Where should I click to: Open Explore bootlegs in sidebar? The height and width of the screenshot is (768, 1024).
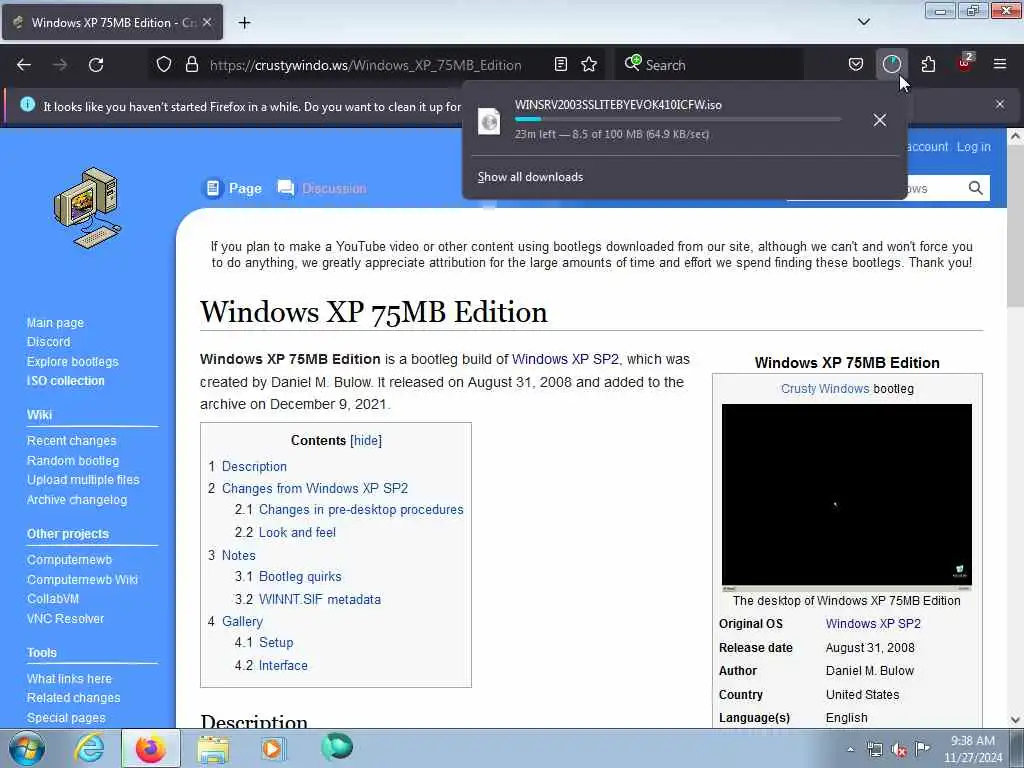72,361
